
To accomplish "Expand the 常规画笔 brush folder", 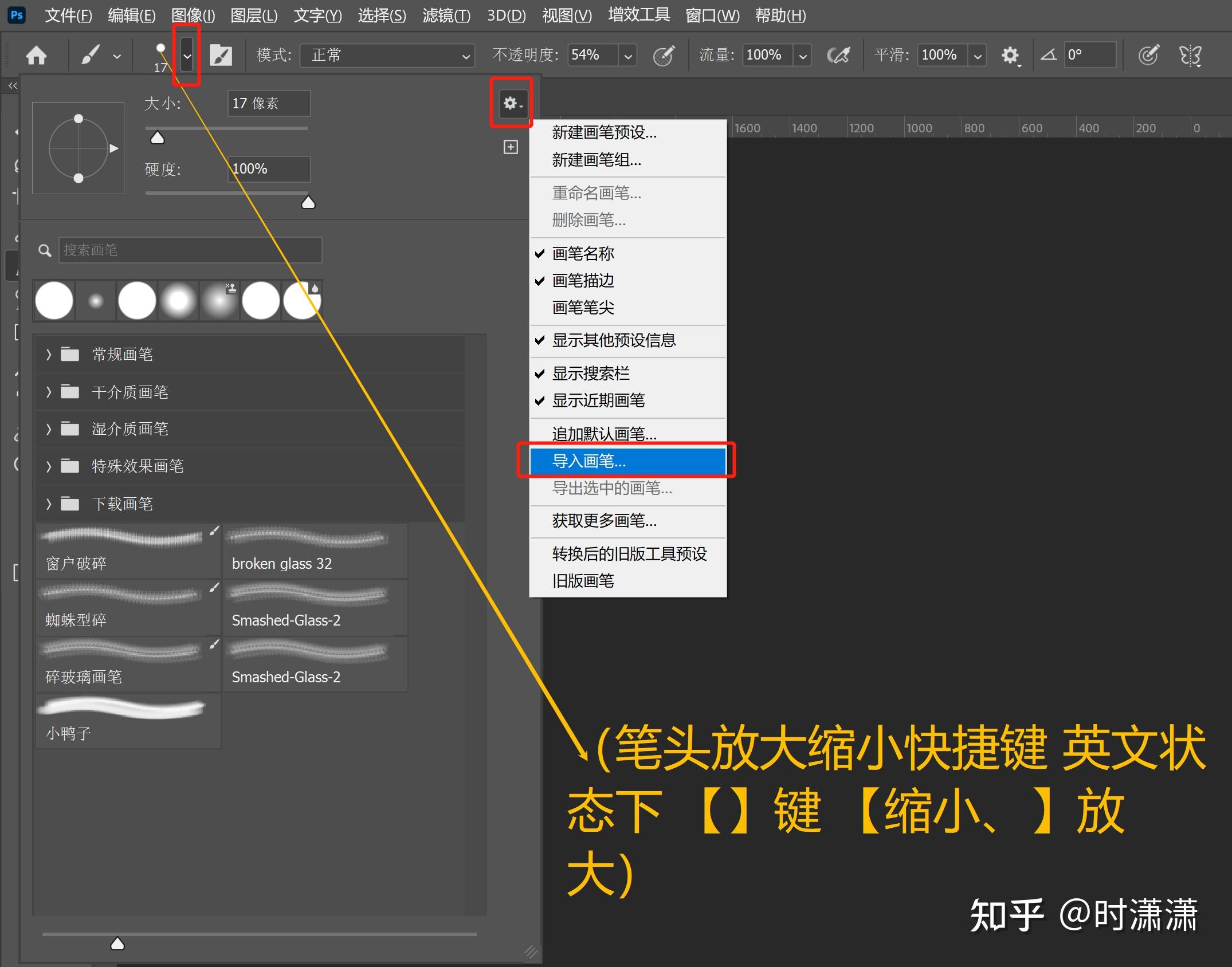I will [121, 353].
